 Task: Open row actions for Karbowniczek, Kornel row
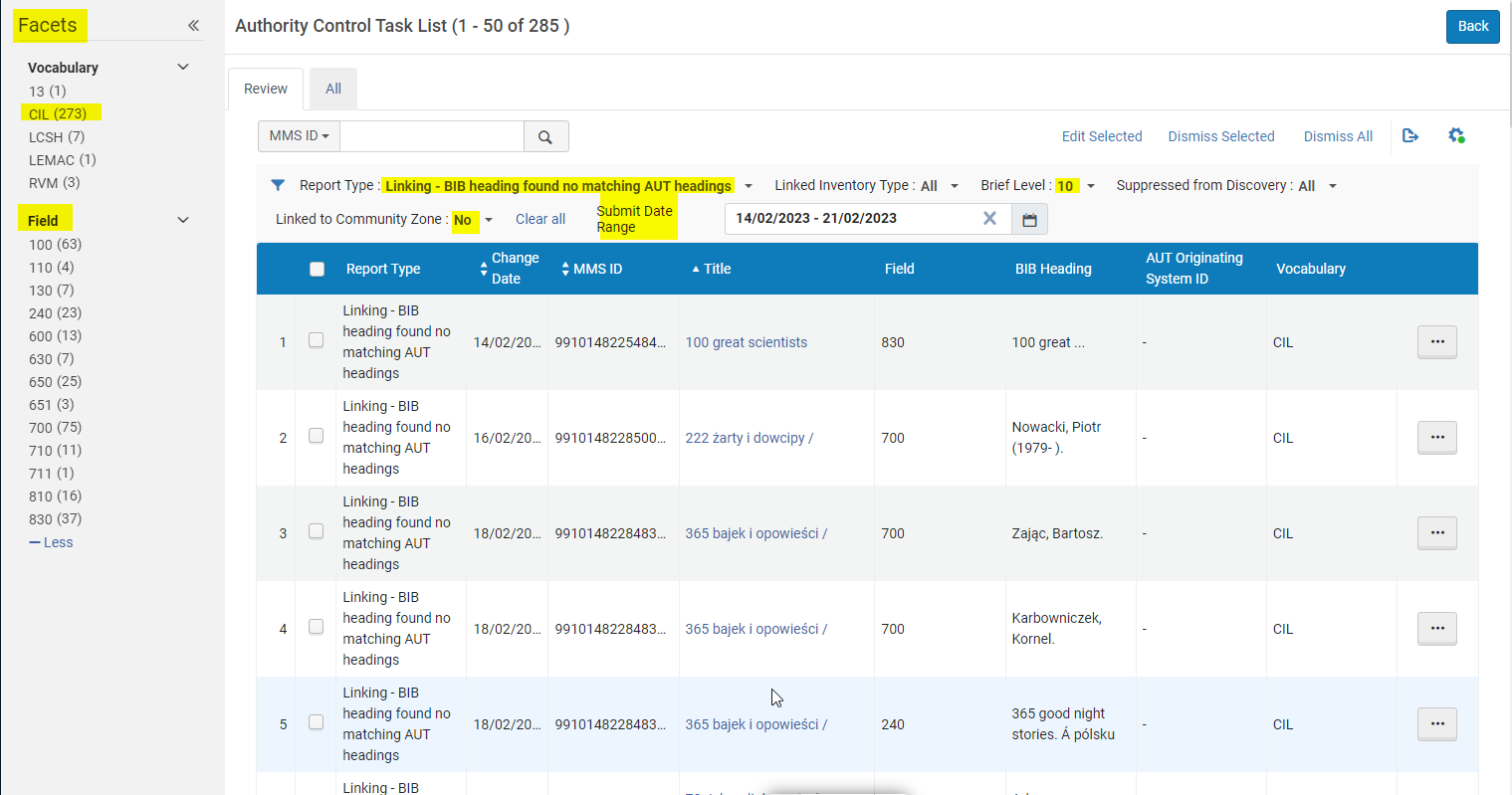tap(1437, 629)
